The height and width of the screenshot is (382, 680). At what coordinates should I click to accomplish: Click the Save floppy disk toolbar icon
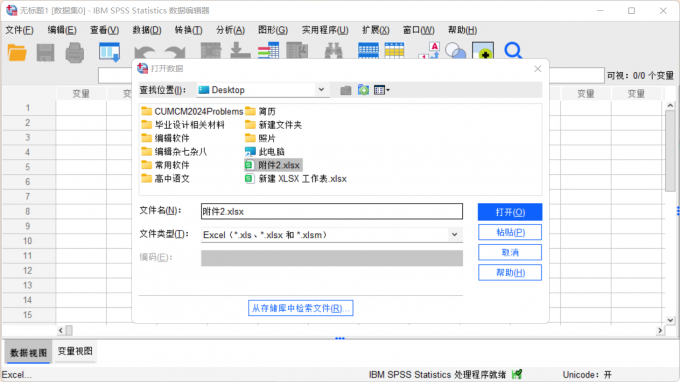click(x=46, y=52)
